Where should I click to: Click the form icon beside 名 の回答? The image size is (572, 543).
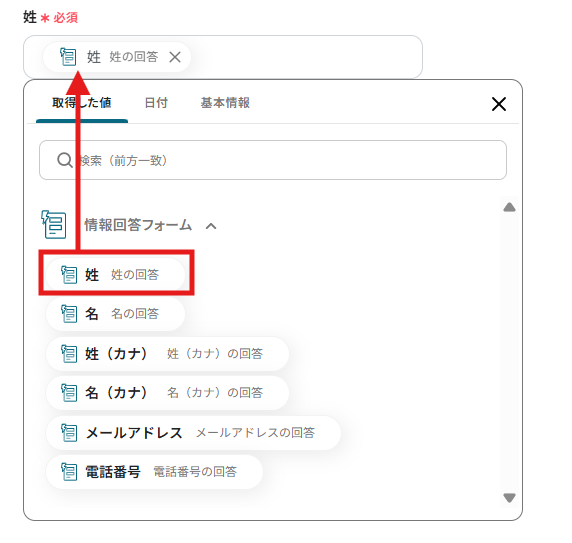69,314
